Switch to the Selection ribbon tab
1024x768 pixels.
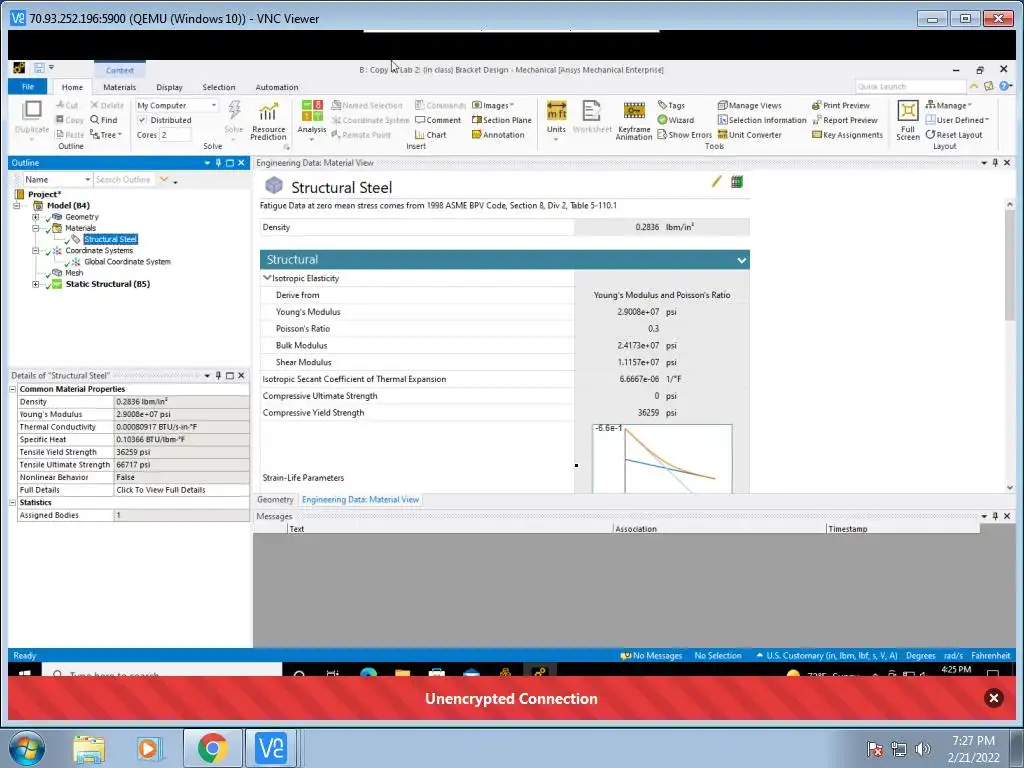(x=218, y=88)
